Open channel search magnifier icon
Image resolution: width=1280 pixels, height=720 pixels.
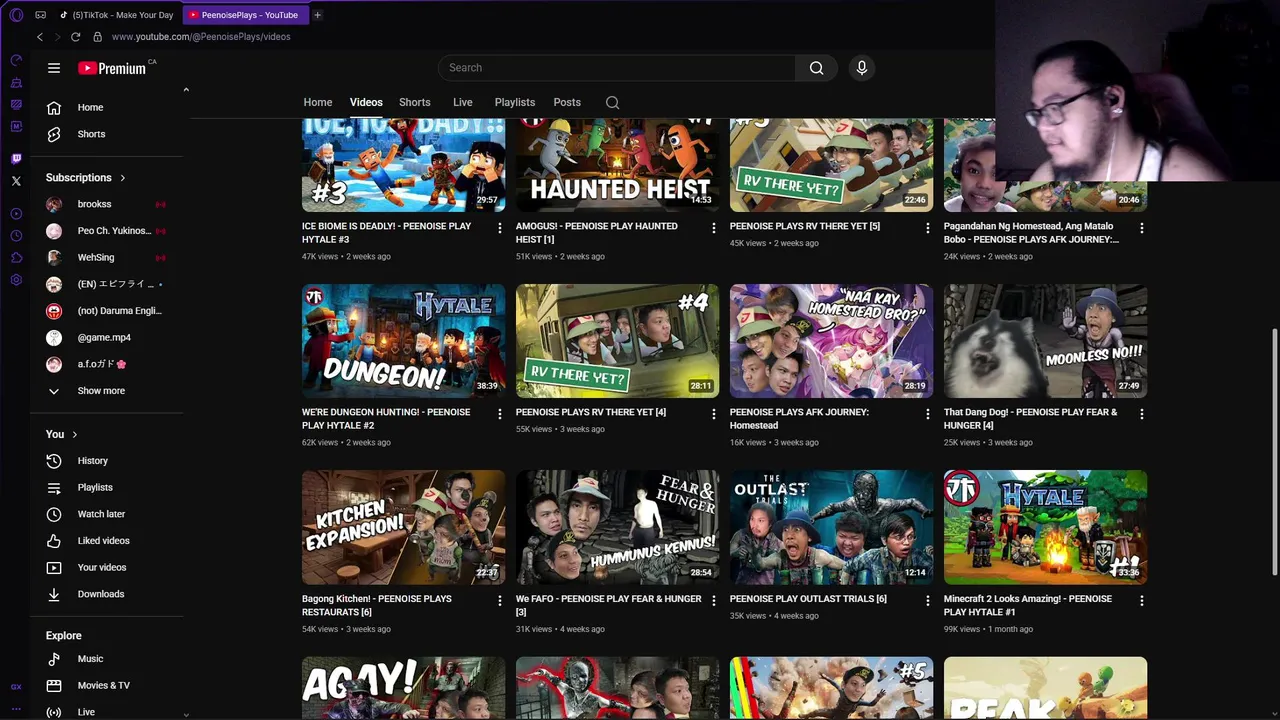(612, 102)
